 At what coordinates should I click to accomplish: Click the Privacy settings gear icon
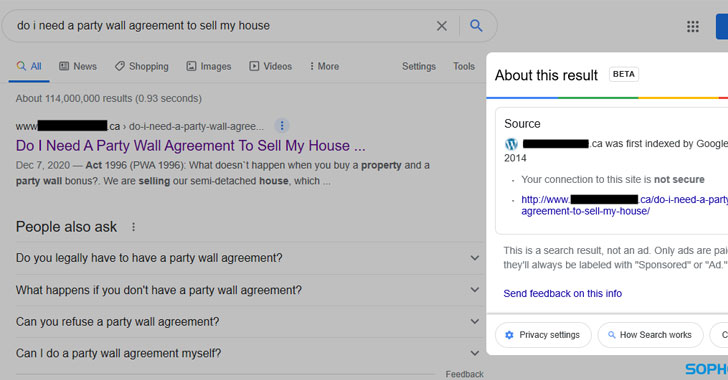[509, 335]
